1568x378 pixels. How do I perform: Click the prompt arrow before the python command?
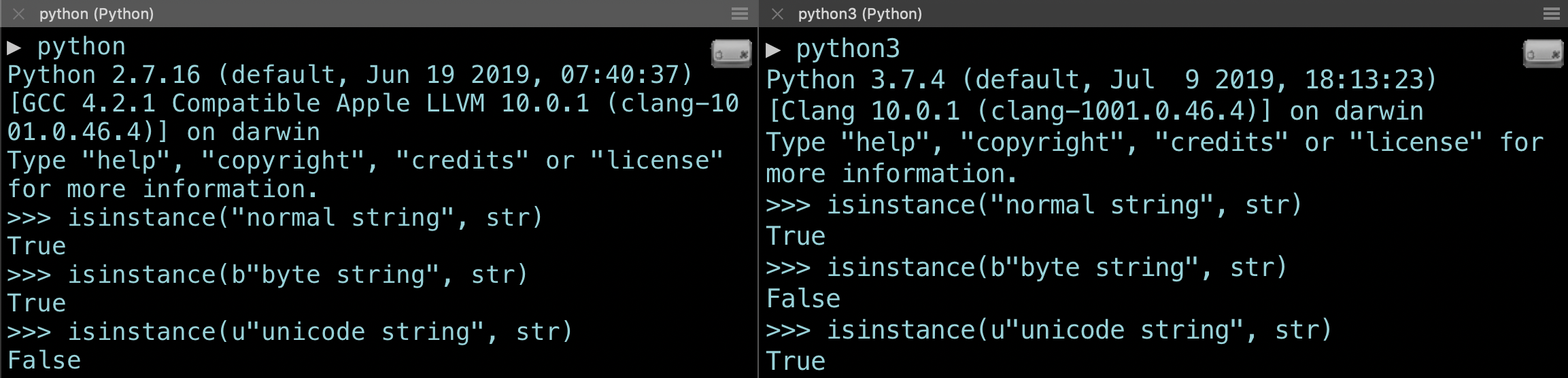[x=14, y=48]
